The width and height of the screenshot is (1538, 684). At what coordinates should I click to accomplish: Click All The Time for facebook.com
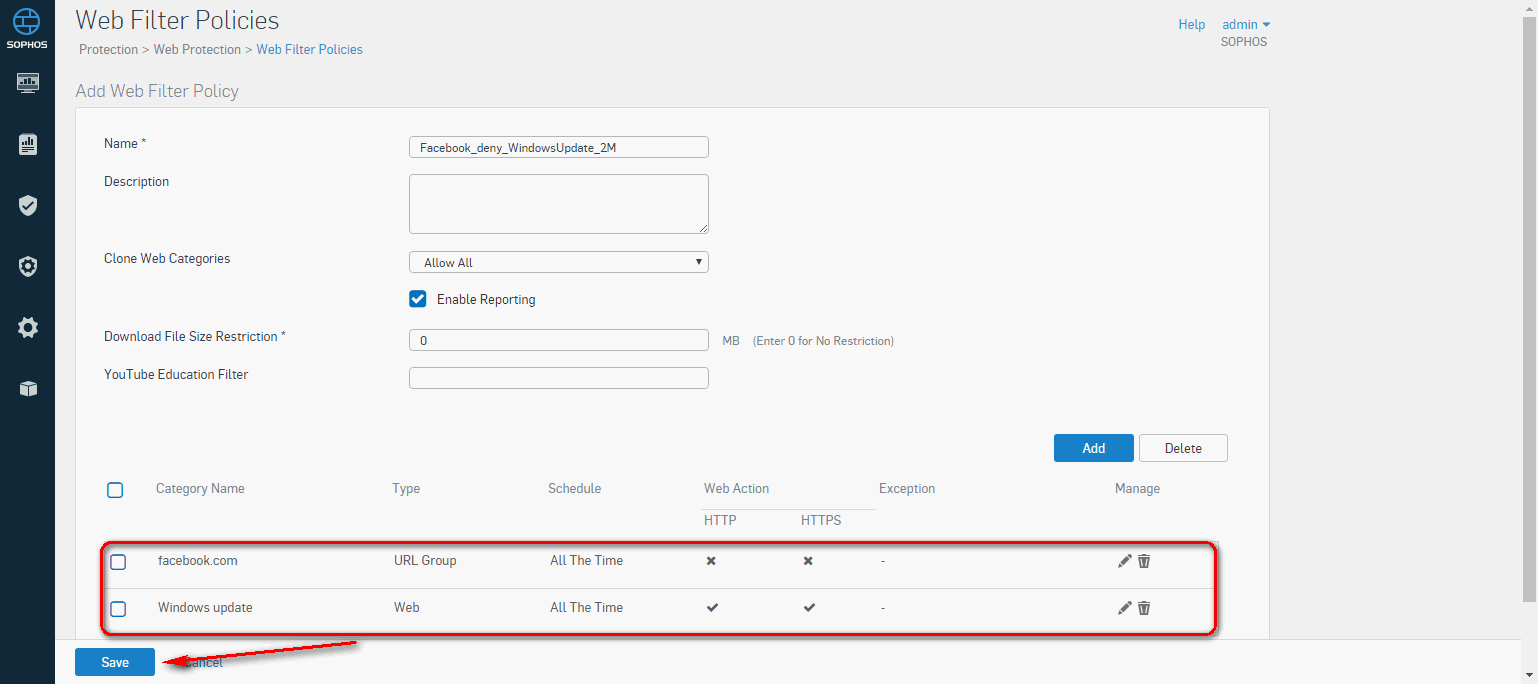point(586,560)
